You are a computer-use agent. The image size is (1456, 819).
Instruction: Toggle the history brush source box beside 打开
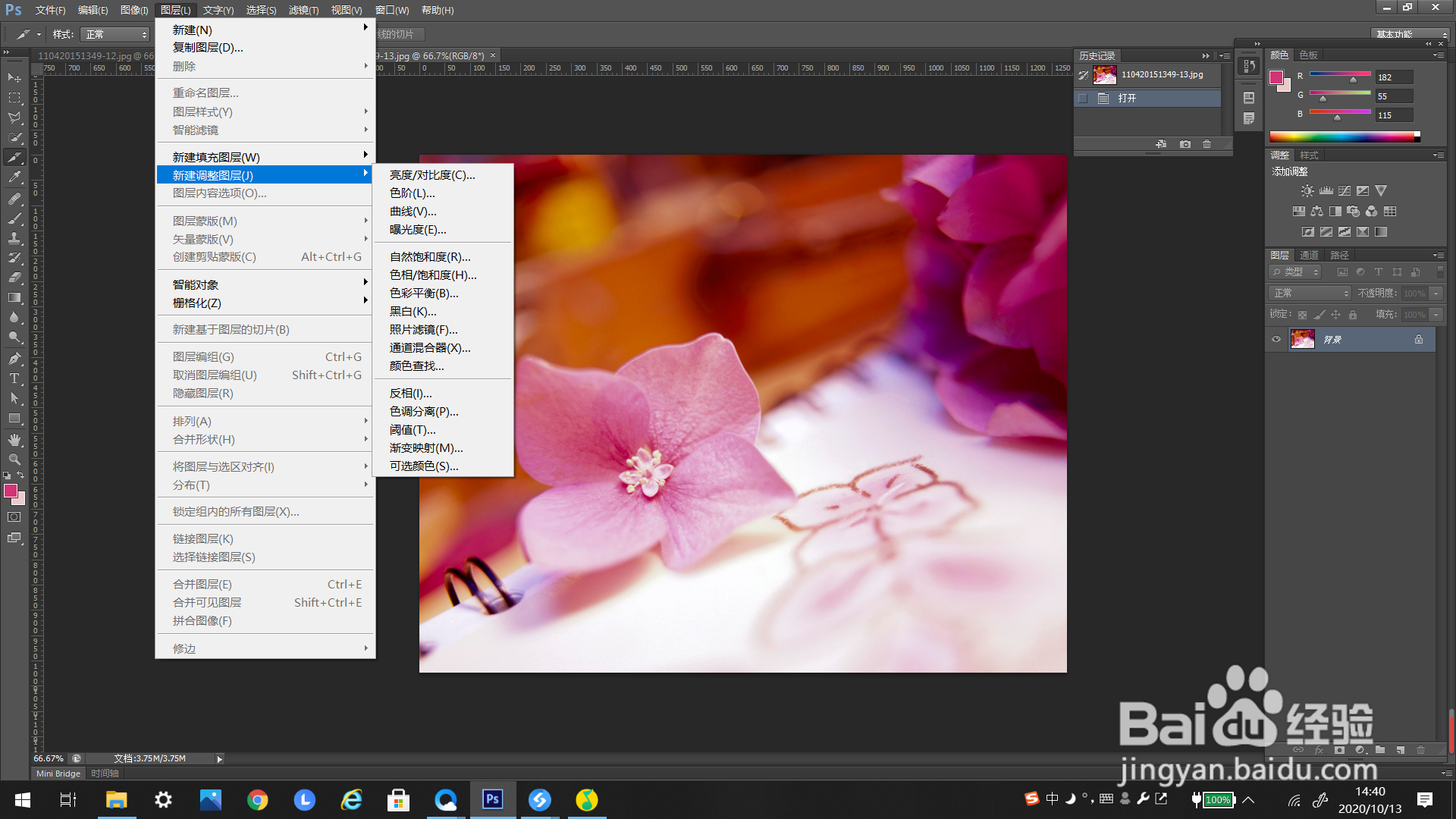coord(1083,99)
